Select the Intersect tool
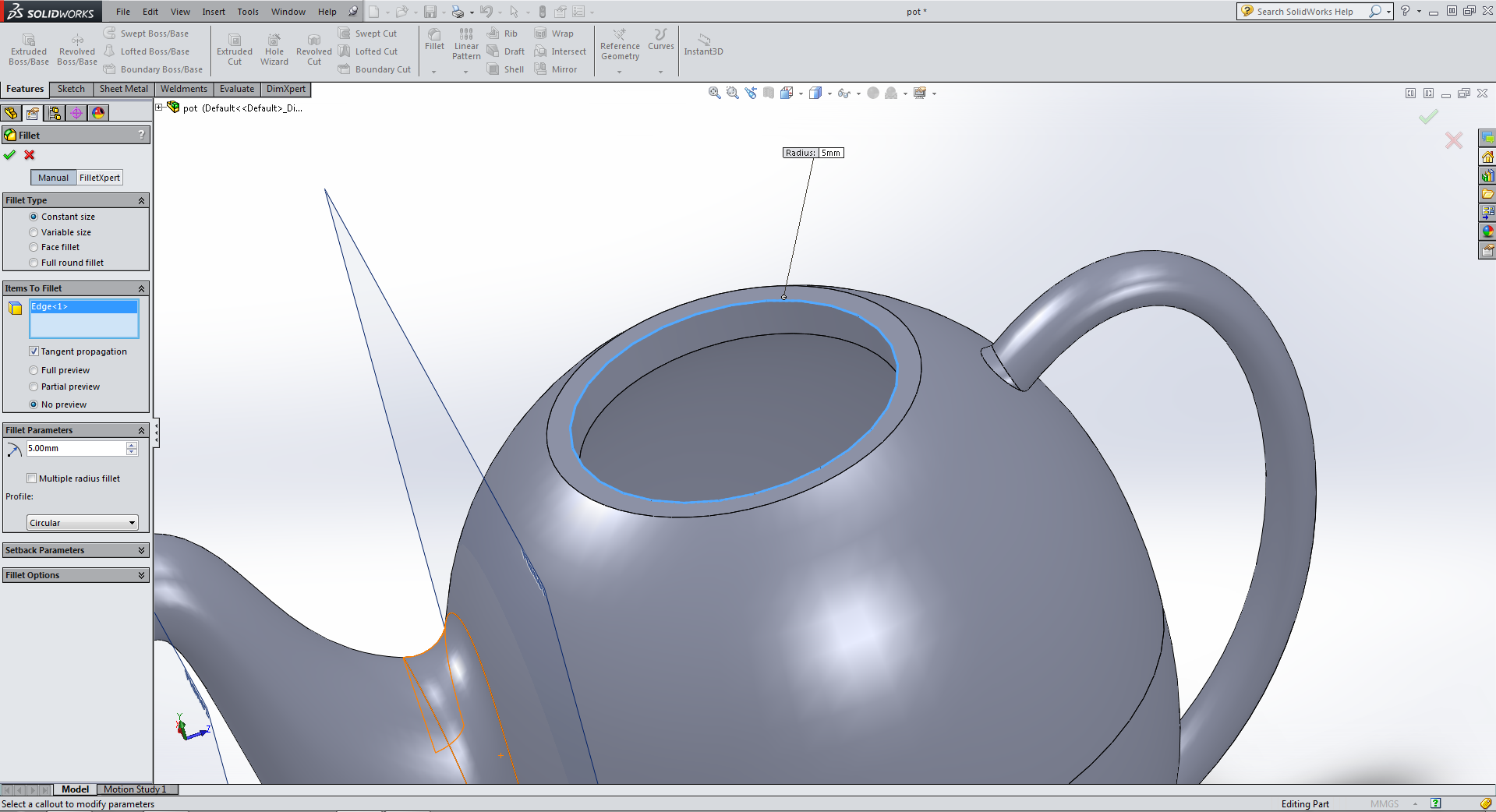The image size is (1496, 812). [561, 51]
